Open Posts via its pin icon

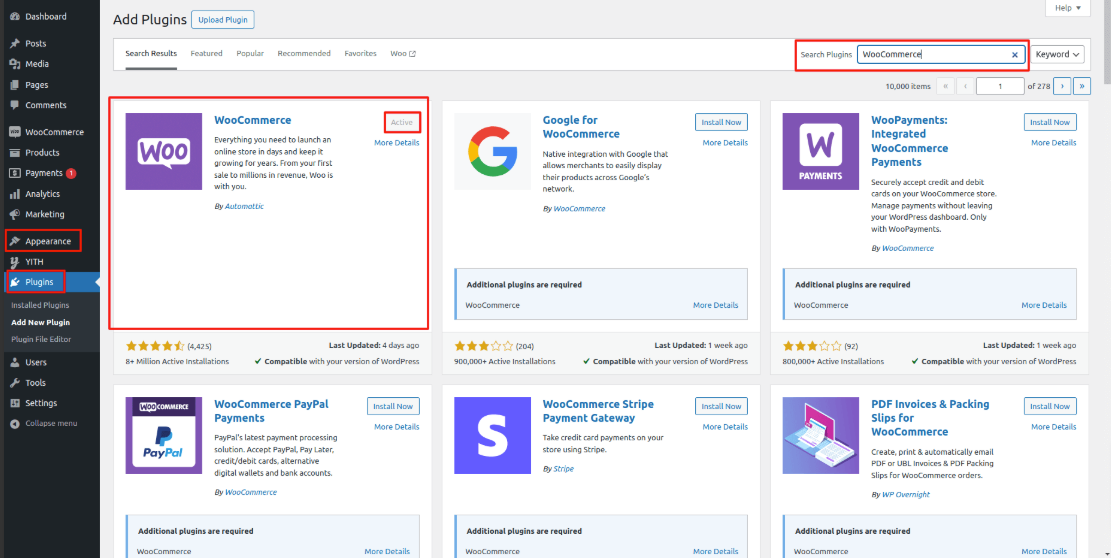pos(14,44)
